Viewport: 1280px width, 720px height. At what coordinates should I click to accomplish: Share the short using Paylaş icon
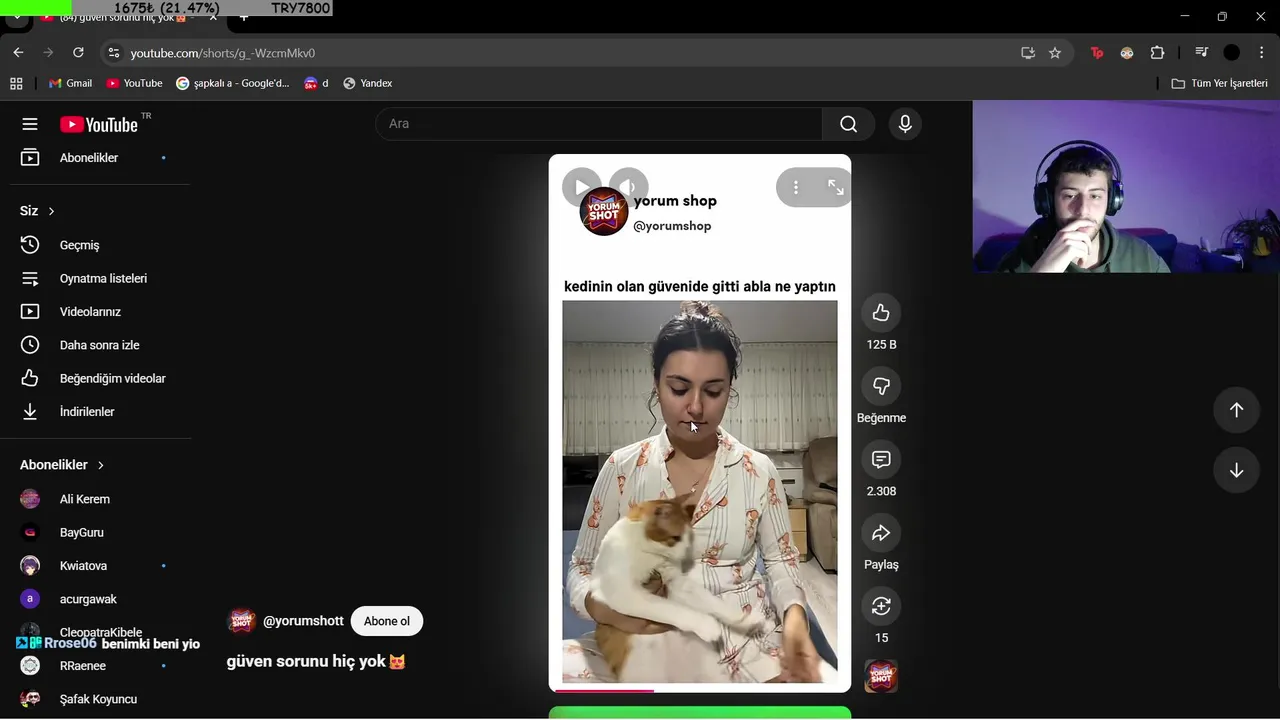point(881,533)
